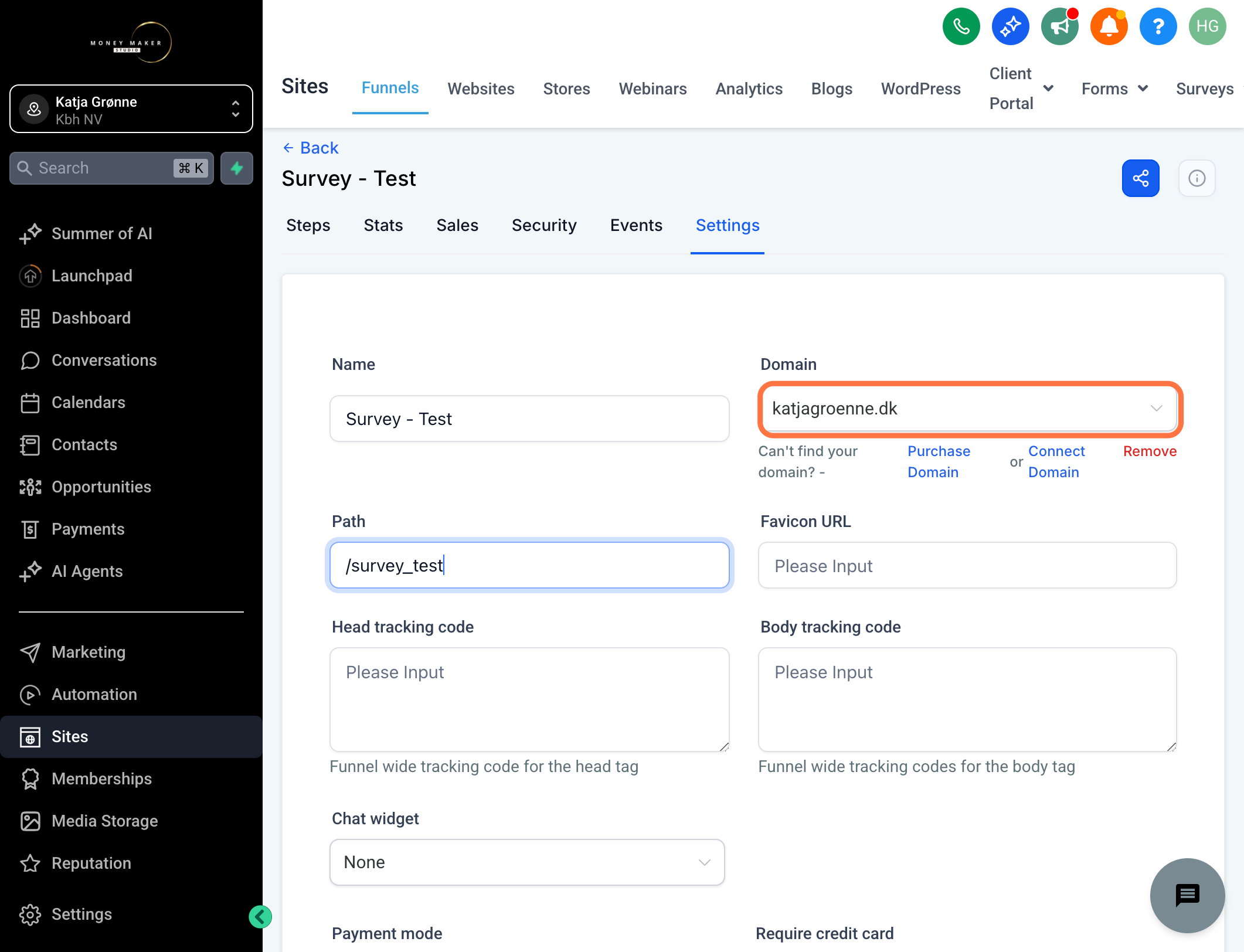Open the blue AI sparkle assistant icon
This screenshot has width=1244, height=952.
point(1010,26)
